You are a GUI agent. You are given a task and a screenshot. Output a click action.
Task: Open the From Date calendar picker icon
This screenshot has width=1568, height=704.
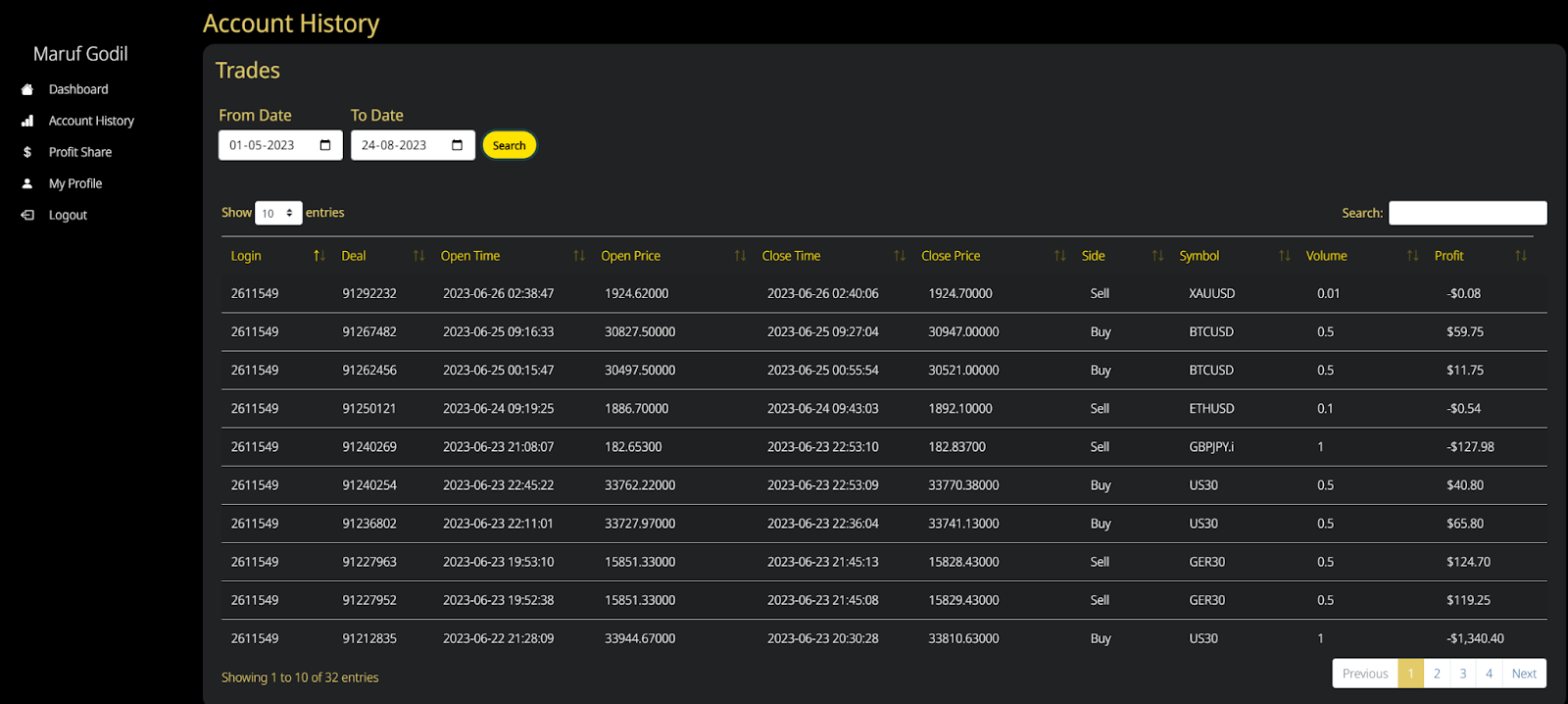(325, 145)
